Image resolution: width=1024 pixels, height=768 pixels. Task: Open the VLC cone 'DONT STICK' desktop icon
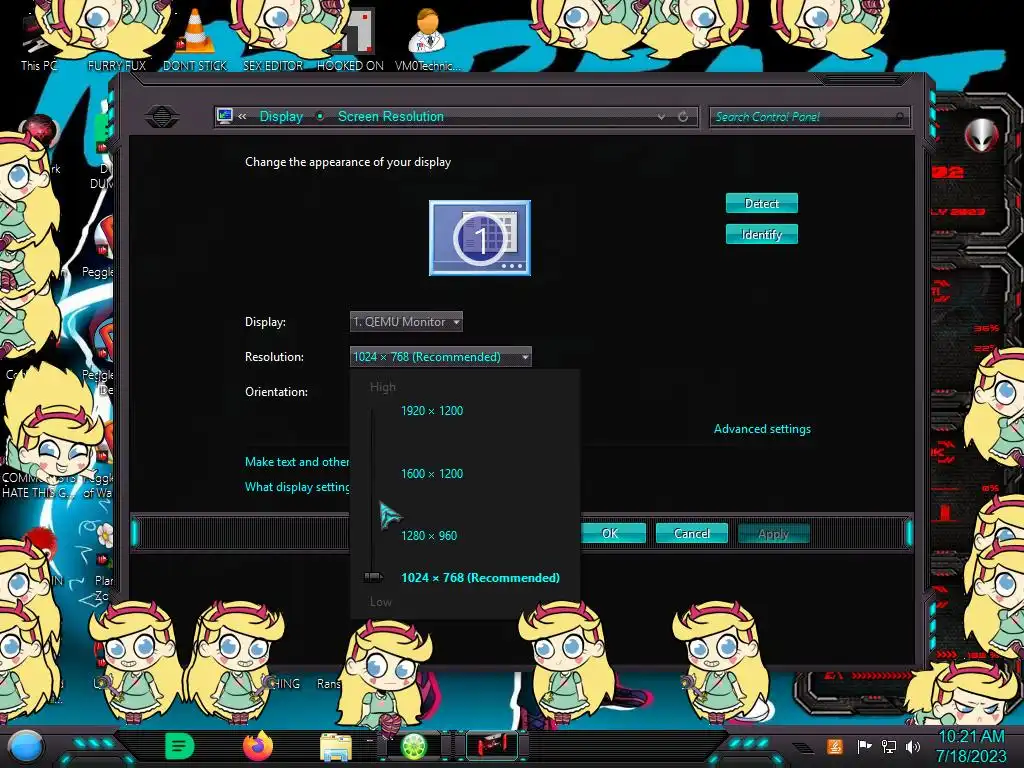coord(195,39)
